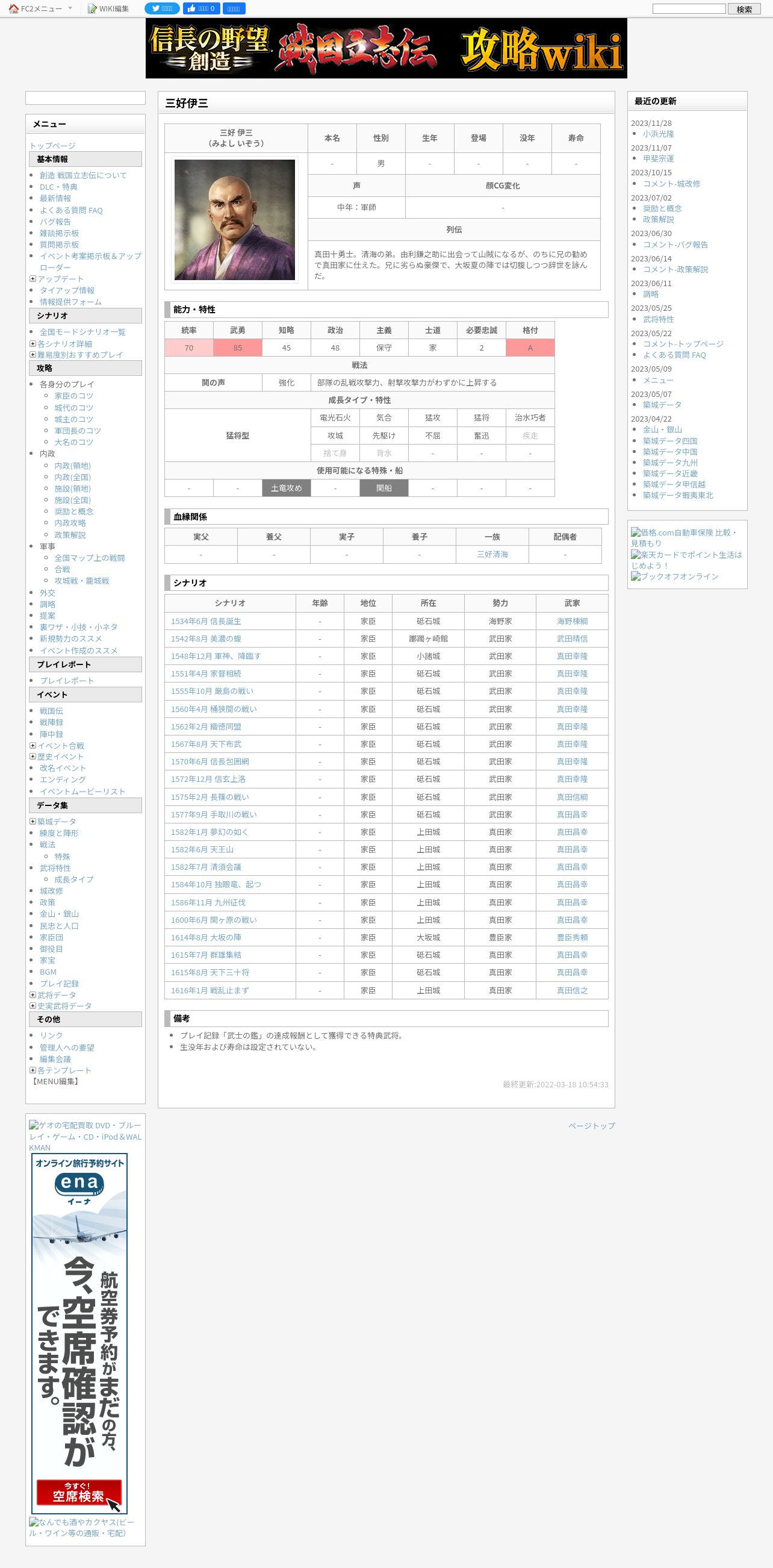Screen dimensions: 773x1568
Task: Open 内政(領地) menu link
Action: pos(72,466)
